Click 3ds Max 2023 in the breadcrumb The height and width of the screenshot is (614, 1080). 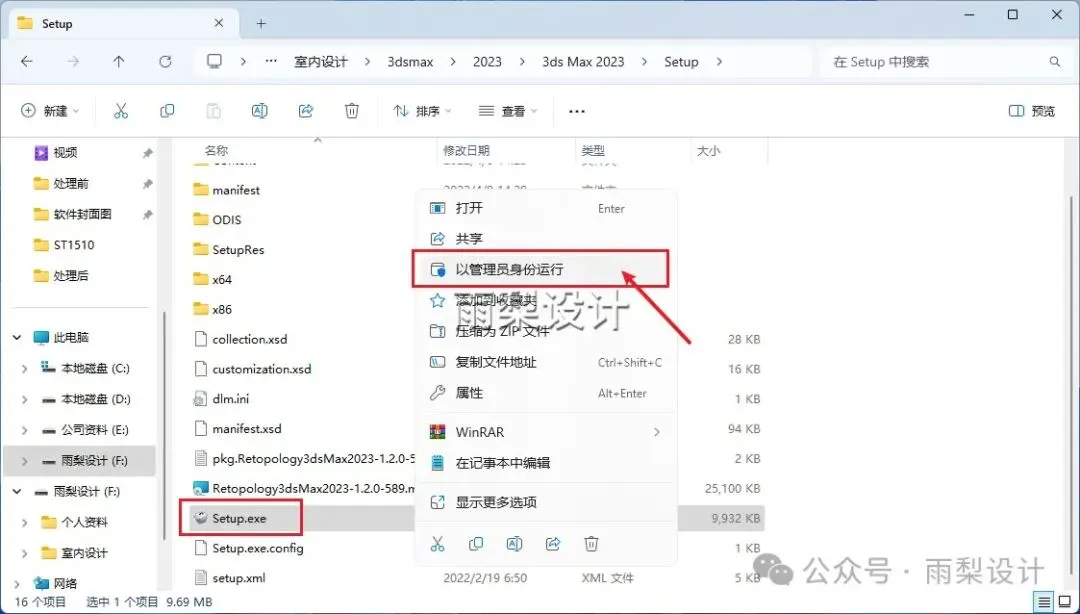tap(583, 61)
